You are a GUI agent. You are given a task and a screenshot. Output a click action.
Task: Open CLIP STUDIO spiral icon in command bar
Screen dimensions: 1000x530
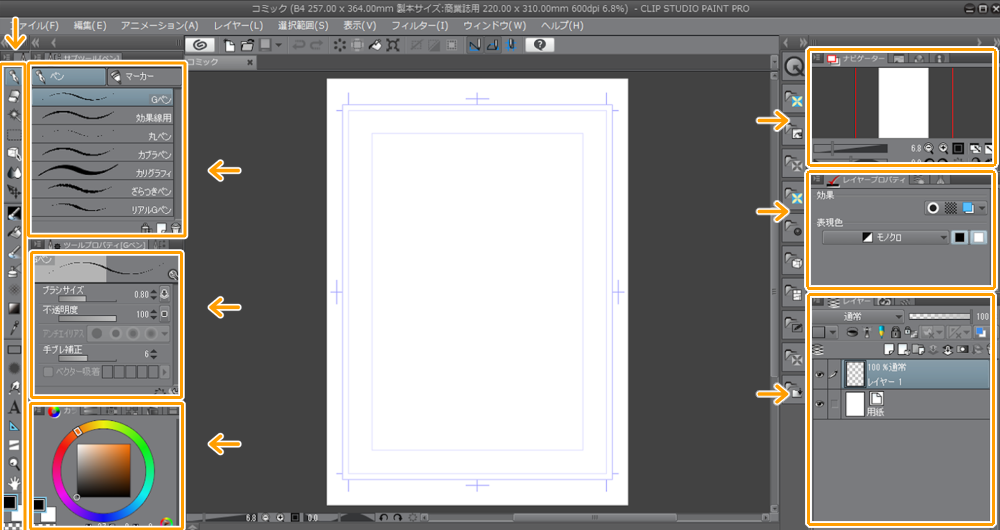point(200,45)
